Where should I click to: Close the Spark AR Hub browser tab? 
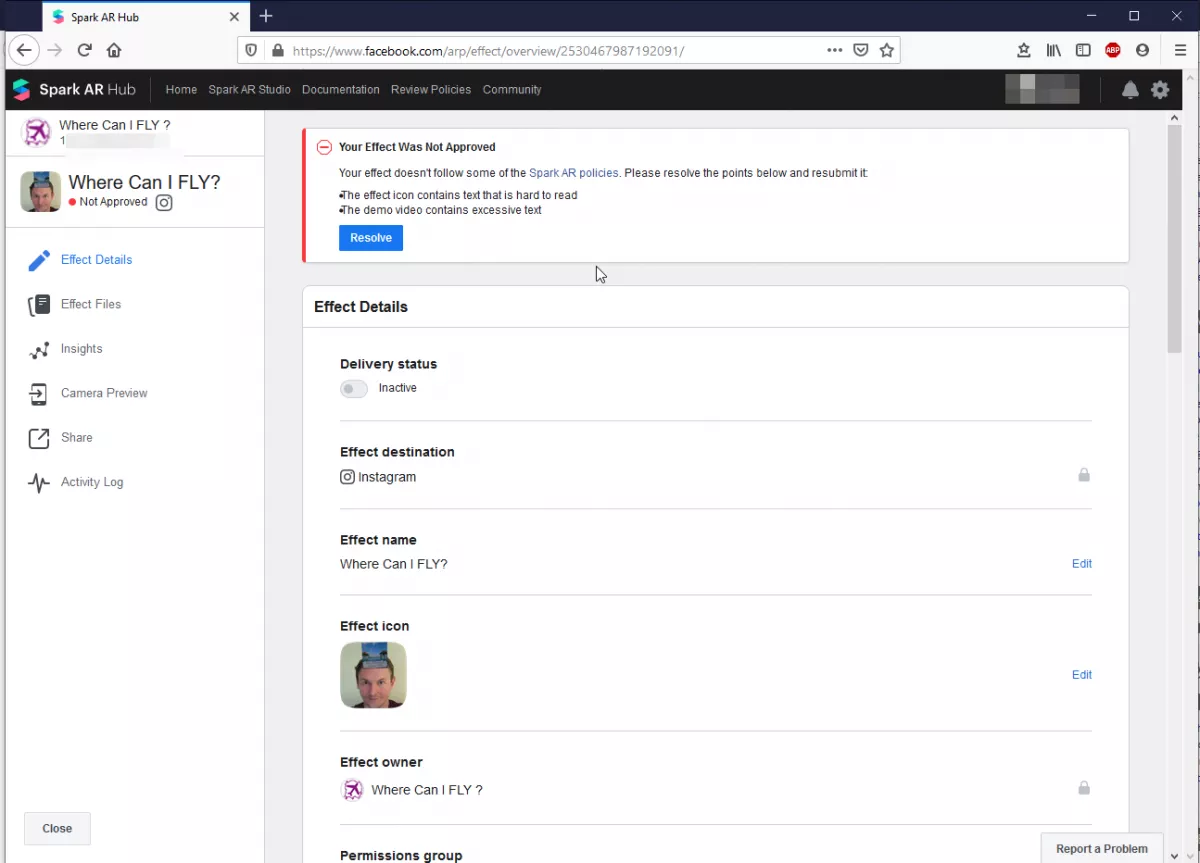235,17
